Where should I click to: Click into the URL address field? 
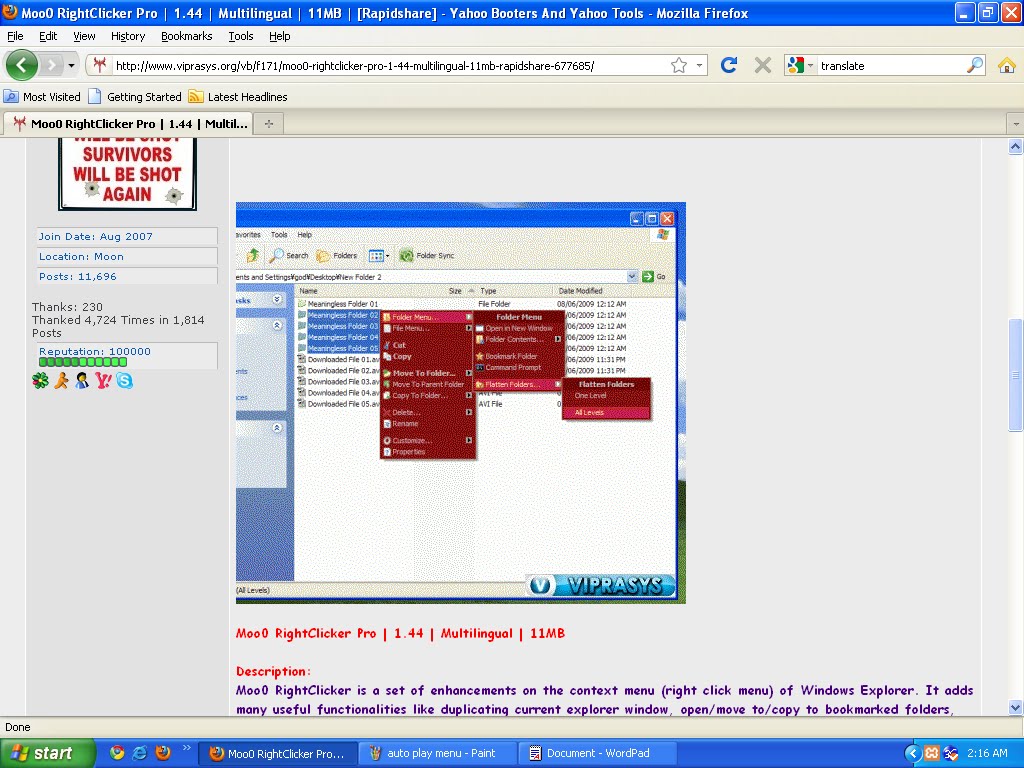point(389,65)
